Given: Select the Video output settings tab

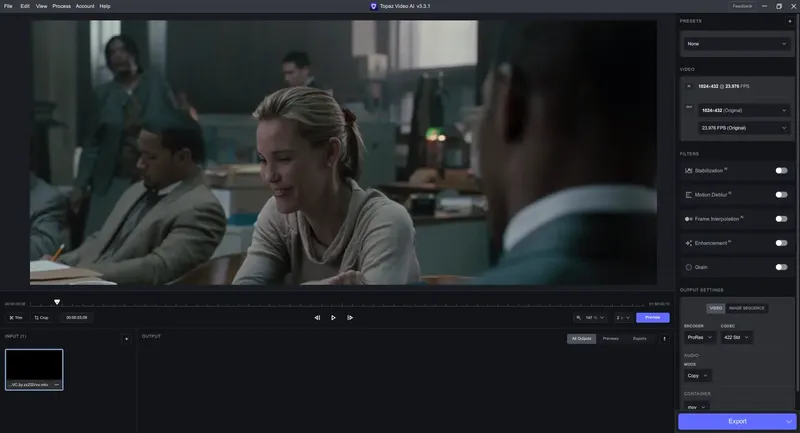Looking at the screenshot, I should 716,308.
